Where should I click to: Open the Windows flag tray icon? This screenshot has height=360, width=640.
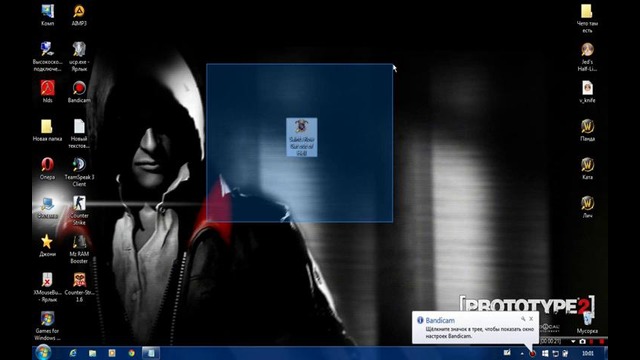[545, 353]
